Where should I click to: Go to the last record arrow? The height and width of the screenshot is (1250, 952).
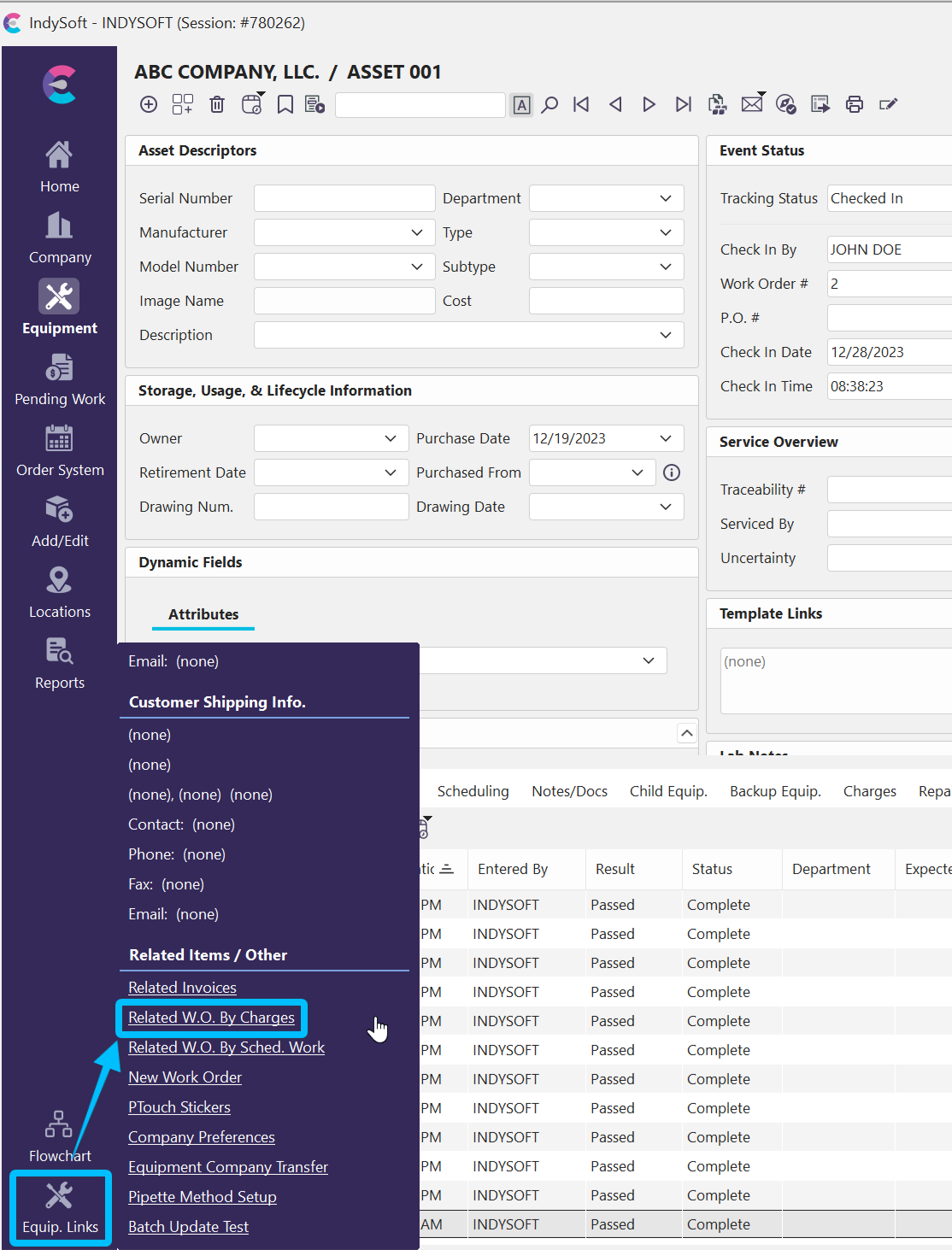(683, 104)
